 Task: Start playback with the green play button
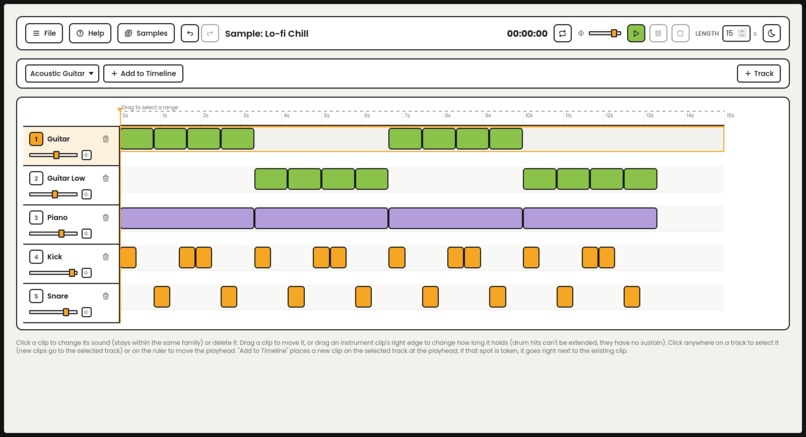(636, 33)
